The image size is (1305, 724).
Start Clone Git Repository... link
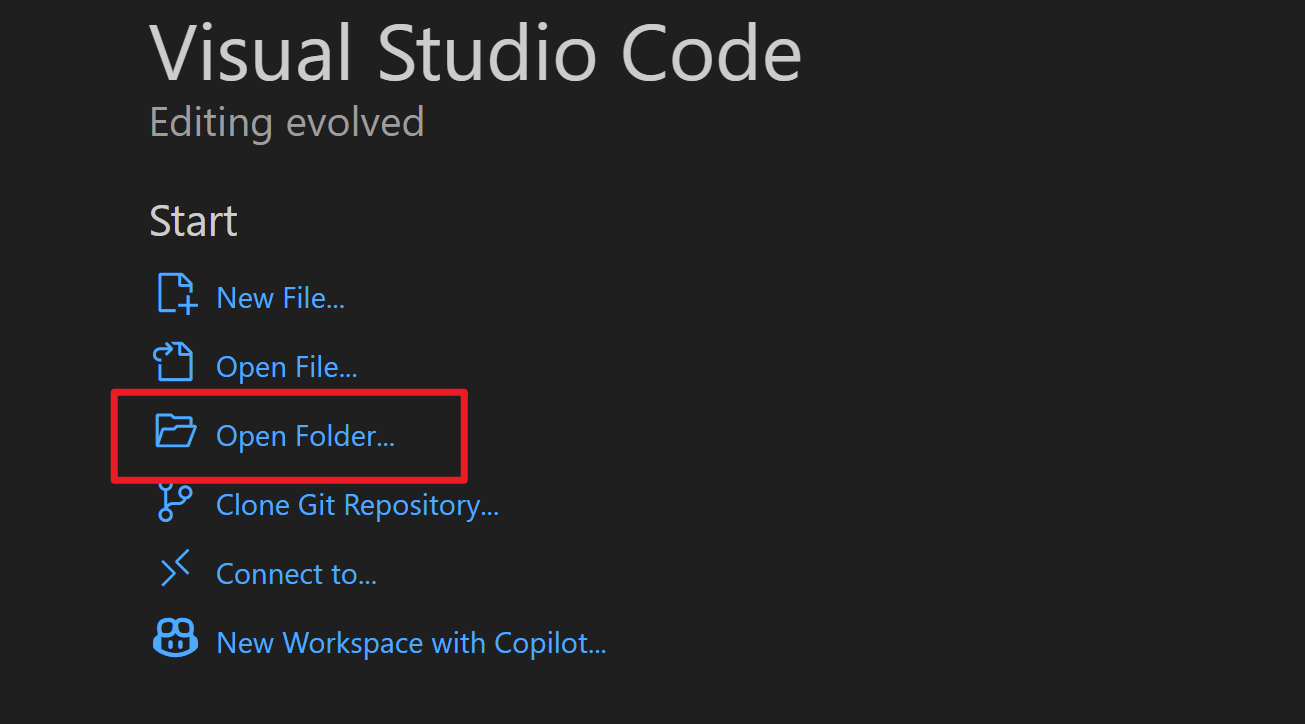[x=358, y=505]
